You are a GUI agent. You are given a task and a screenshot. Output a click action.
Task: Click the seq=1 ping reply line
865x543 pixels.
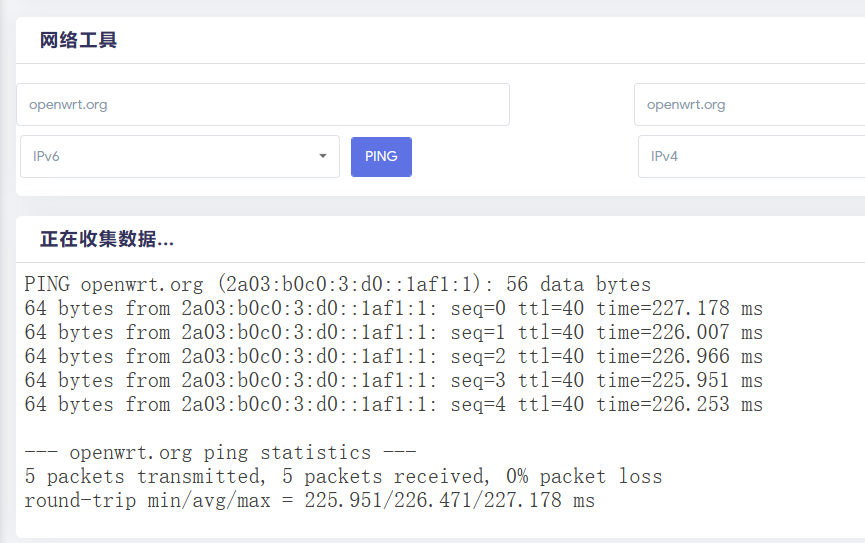point(393,332)
